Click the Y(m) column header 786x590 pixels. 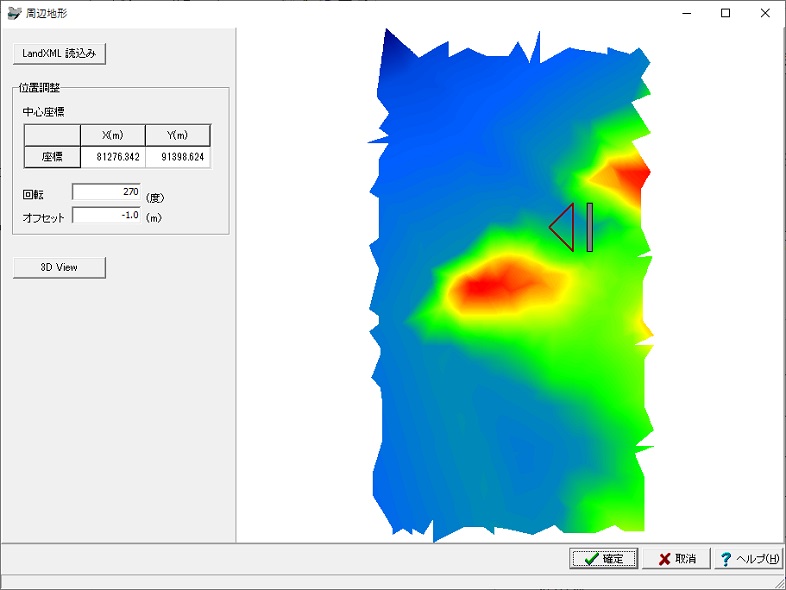(178, 135)
